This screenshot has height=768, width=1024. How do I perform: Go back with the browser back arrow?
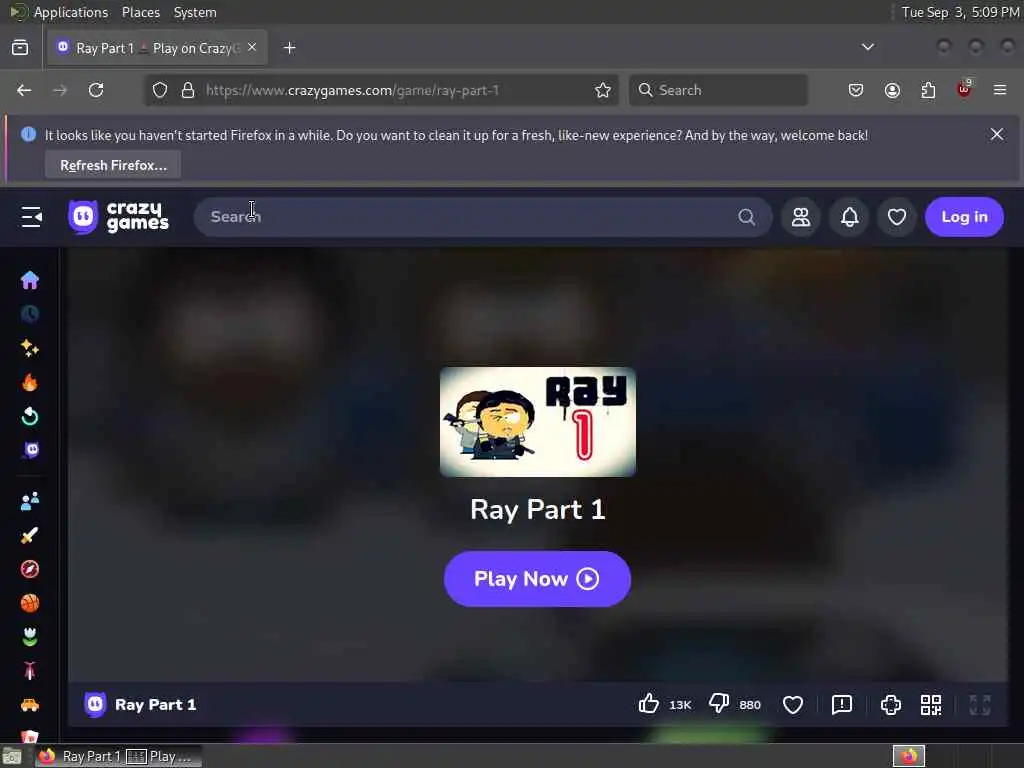pos(24,90)
